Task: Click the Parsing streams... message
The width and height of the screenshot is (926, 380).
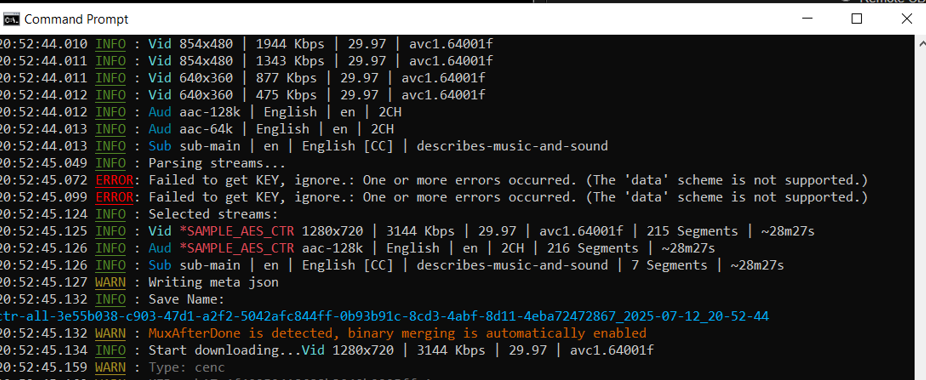Action: pyautogui.click(x=217, y=163)
